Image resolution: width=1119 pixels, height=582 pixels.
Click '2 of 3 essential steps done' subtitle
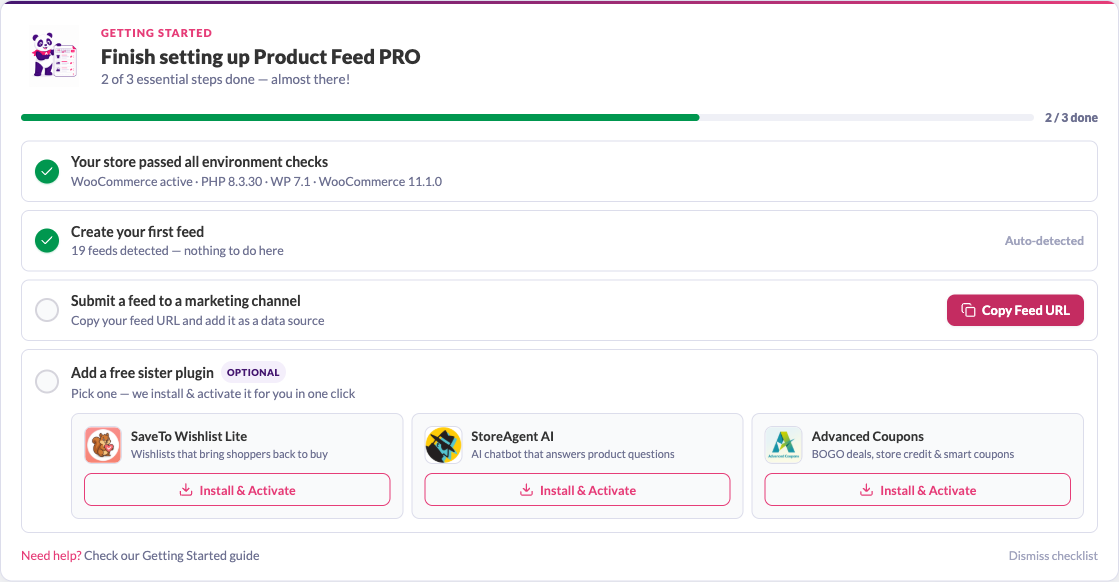pyautogui.click(x=226, y=79)
